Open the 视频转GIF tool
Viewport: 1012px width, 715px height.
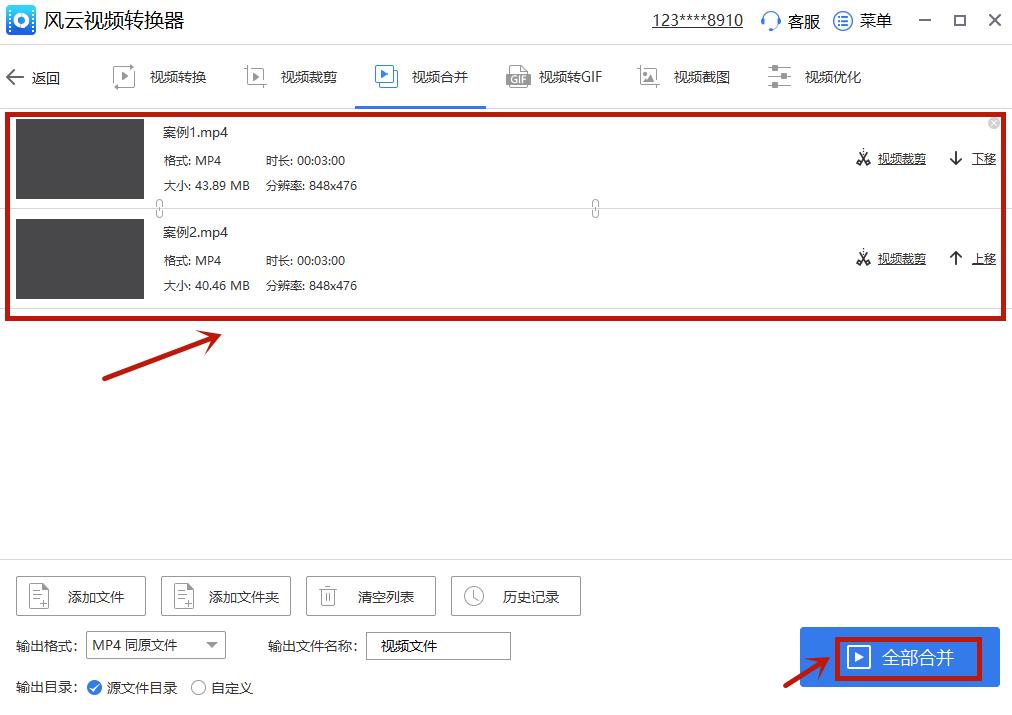click(517, 75)
